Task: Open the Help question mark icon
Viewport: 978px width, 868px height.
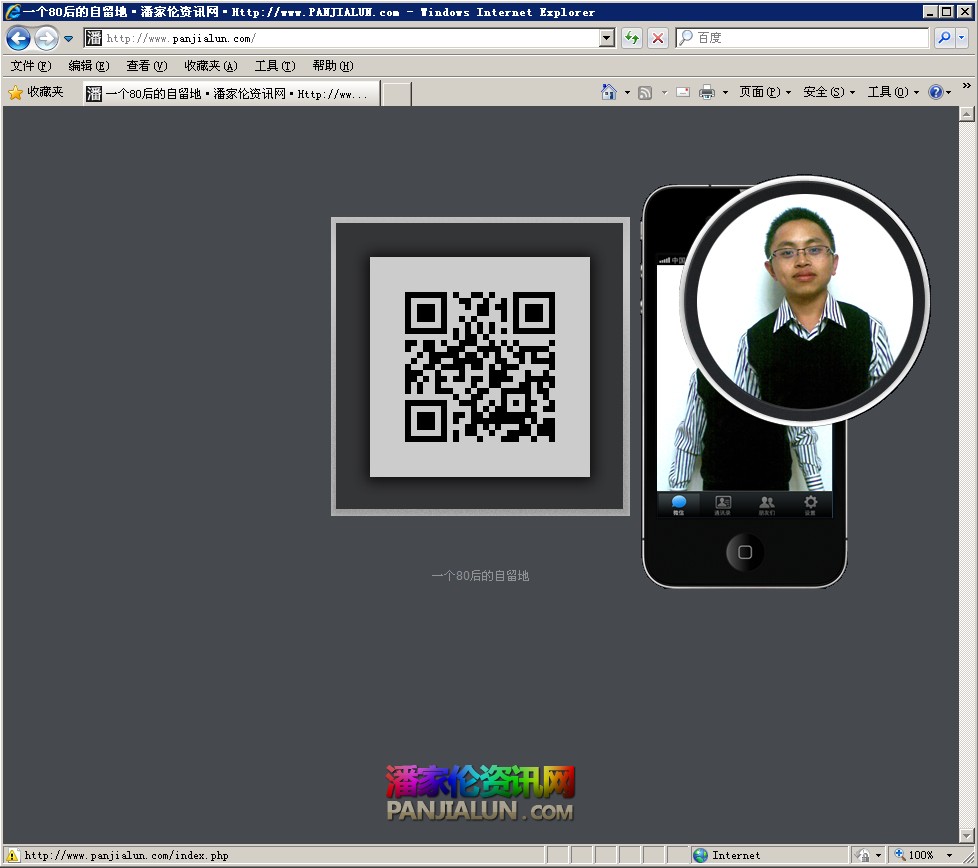Action: (936, 92)
